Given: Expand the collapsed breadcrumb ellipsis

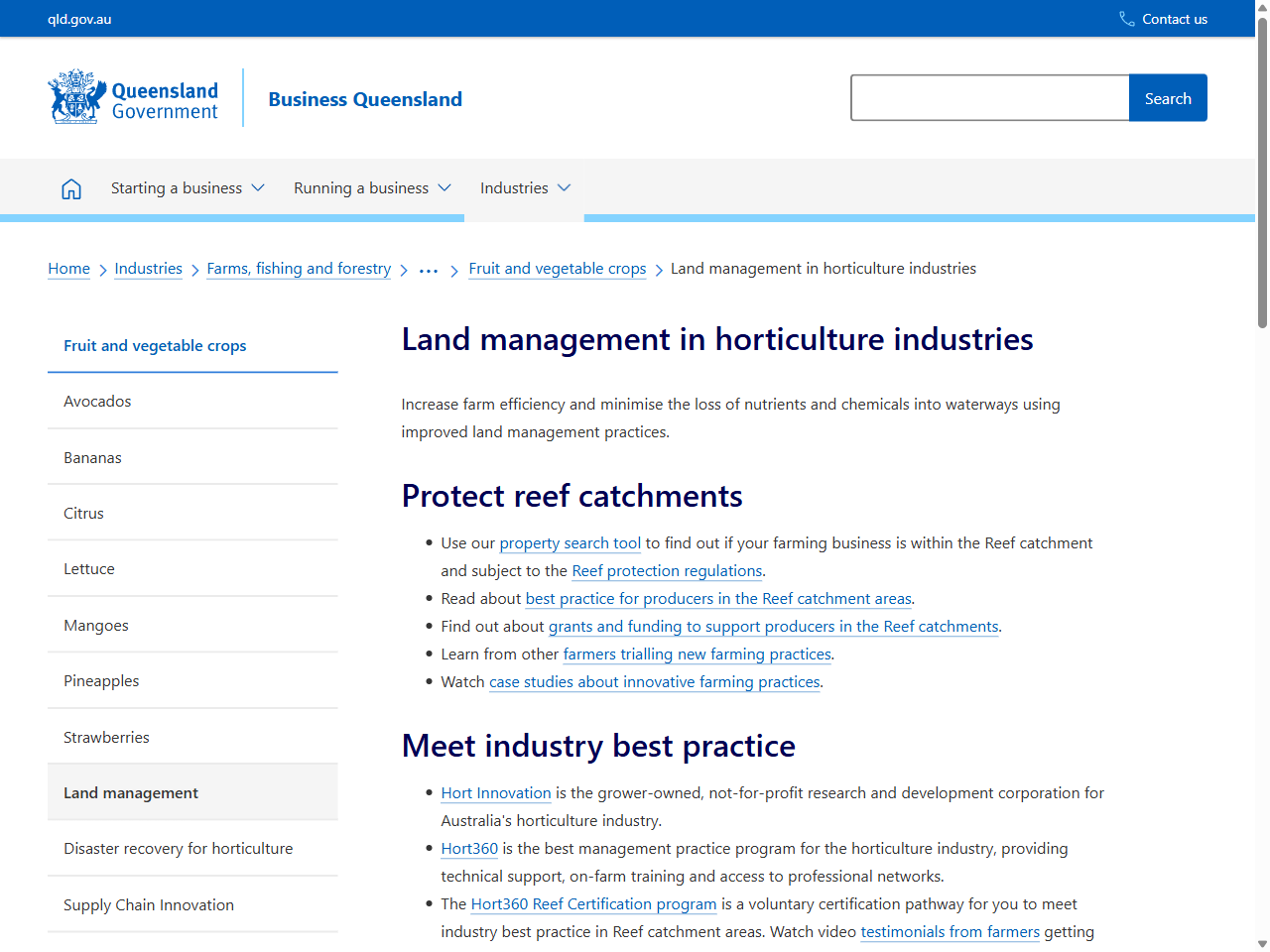Looking at the screenshot, I should point(428,268).
